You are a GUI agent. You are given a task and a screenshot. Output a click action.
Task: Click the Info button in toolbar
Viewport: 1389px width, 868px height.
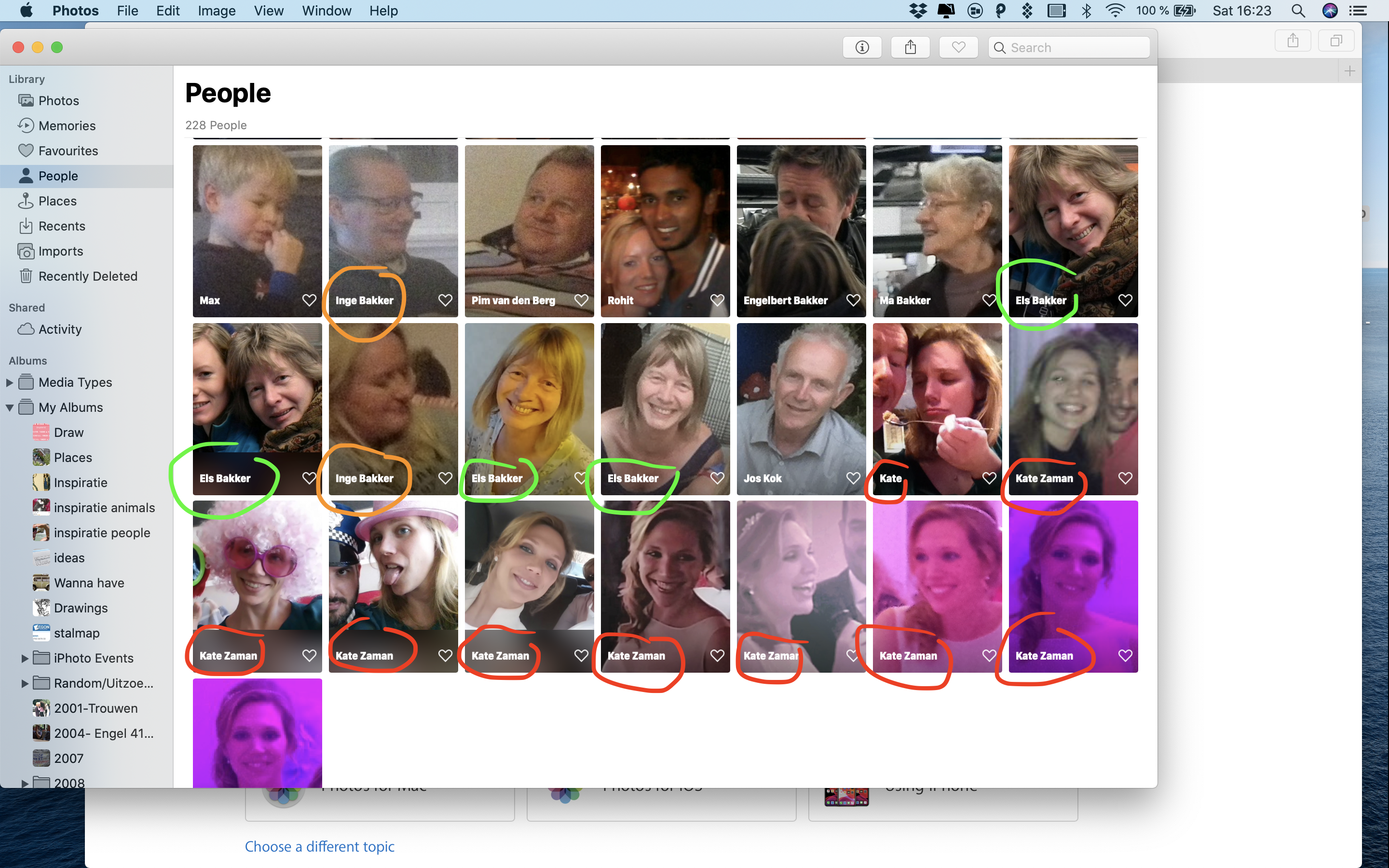[861, 48]
